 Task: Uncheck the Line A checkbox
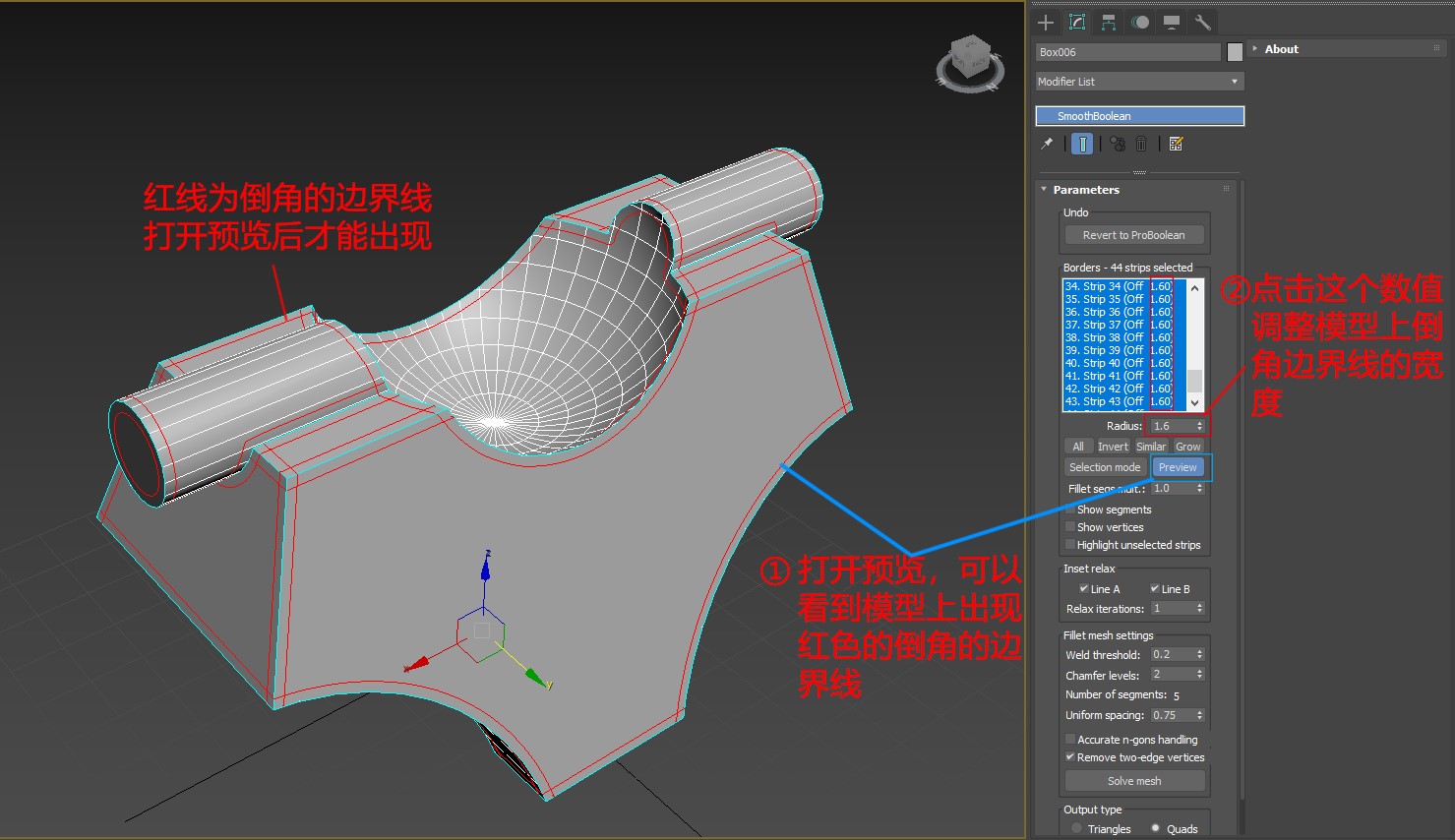1083,589
